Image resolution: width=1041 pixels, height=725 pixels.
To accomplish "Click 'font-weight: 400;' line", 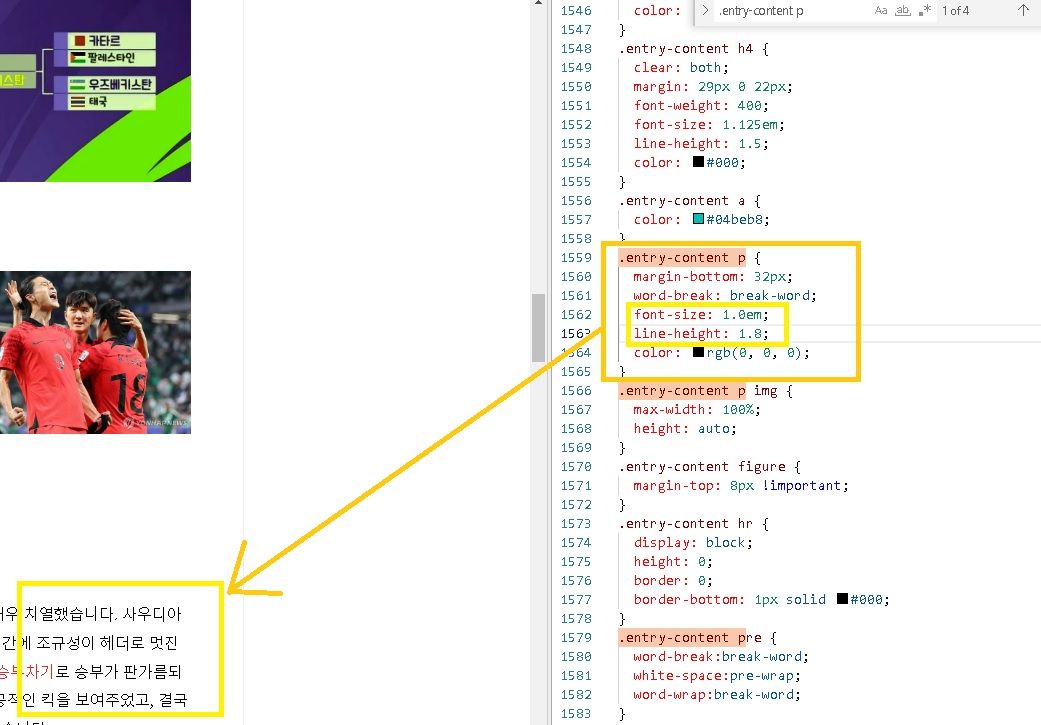I will (x=701, y=106).
